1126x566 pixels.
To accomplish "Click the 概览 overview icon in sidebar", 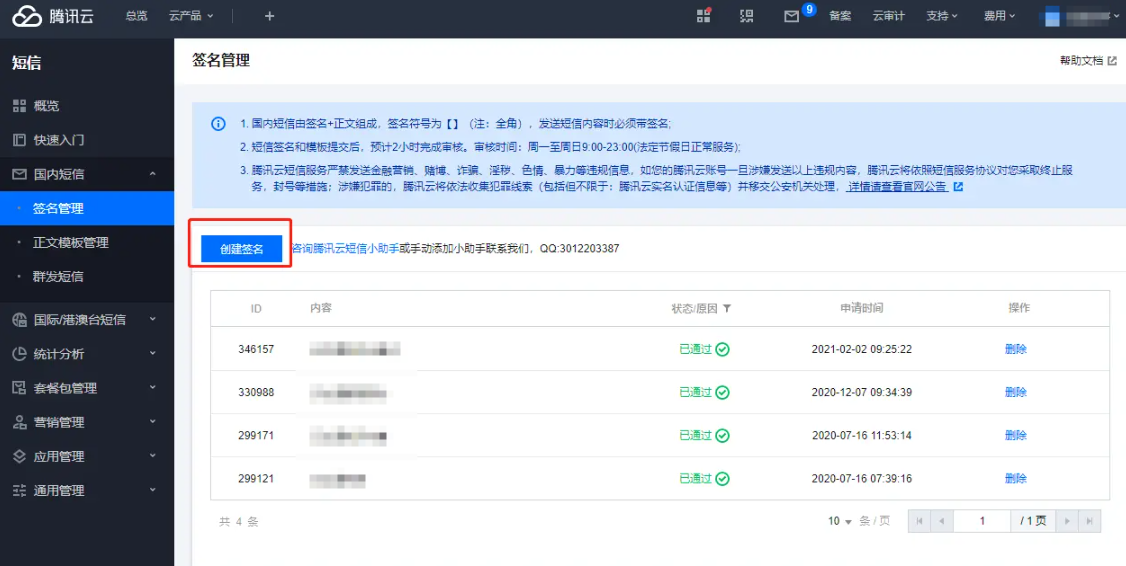I will pyautogui.click(x=20, y=106).
